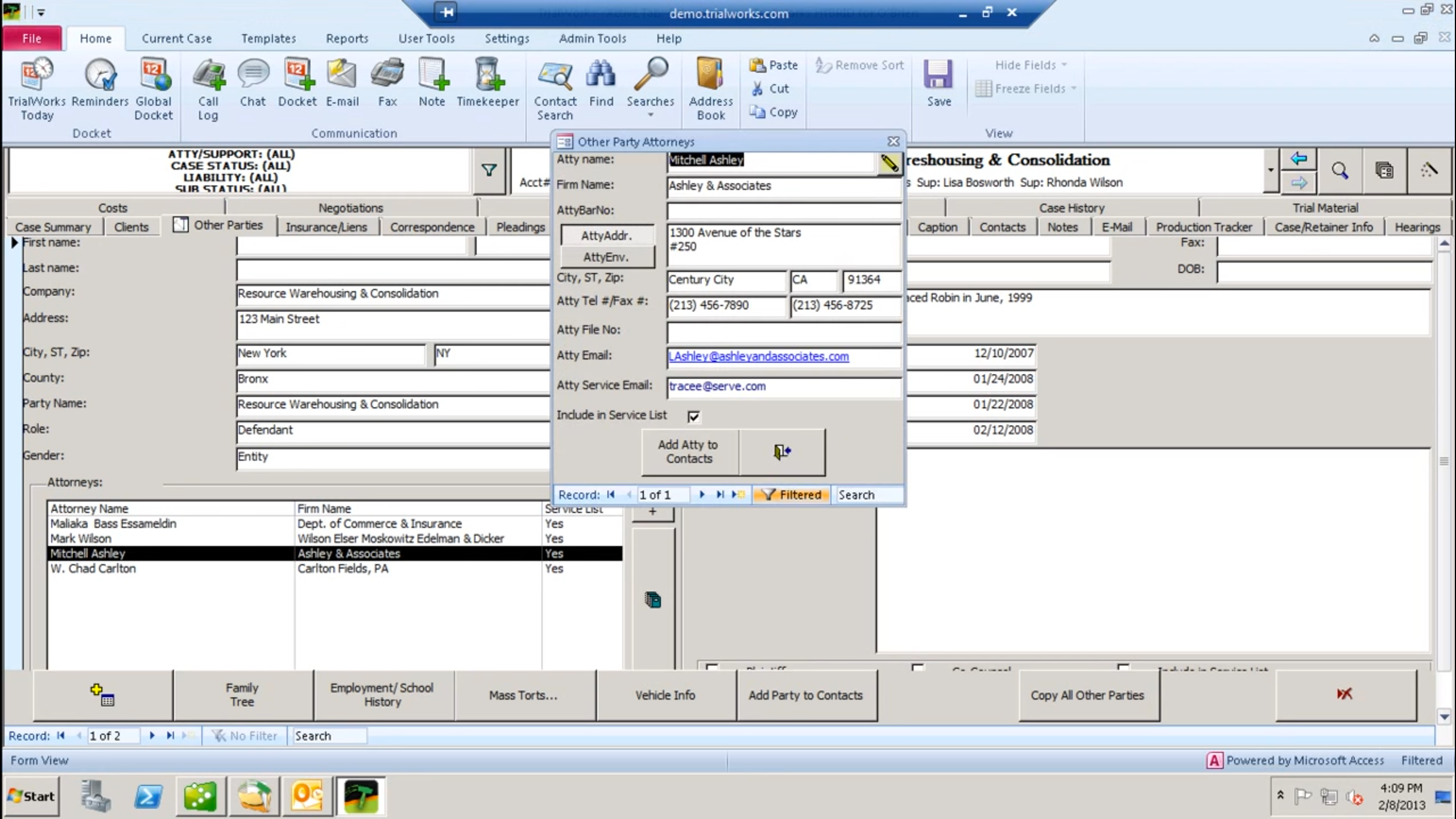Click the red X delete party button
1456x819 pixels.
click(x=1345, y=695)
